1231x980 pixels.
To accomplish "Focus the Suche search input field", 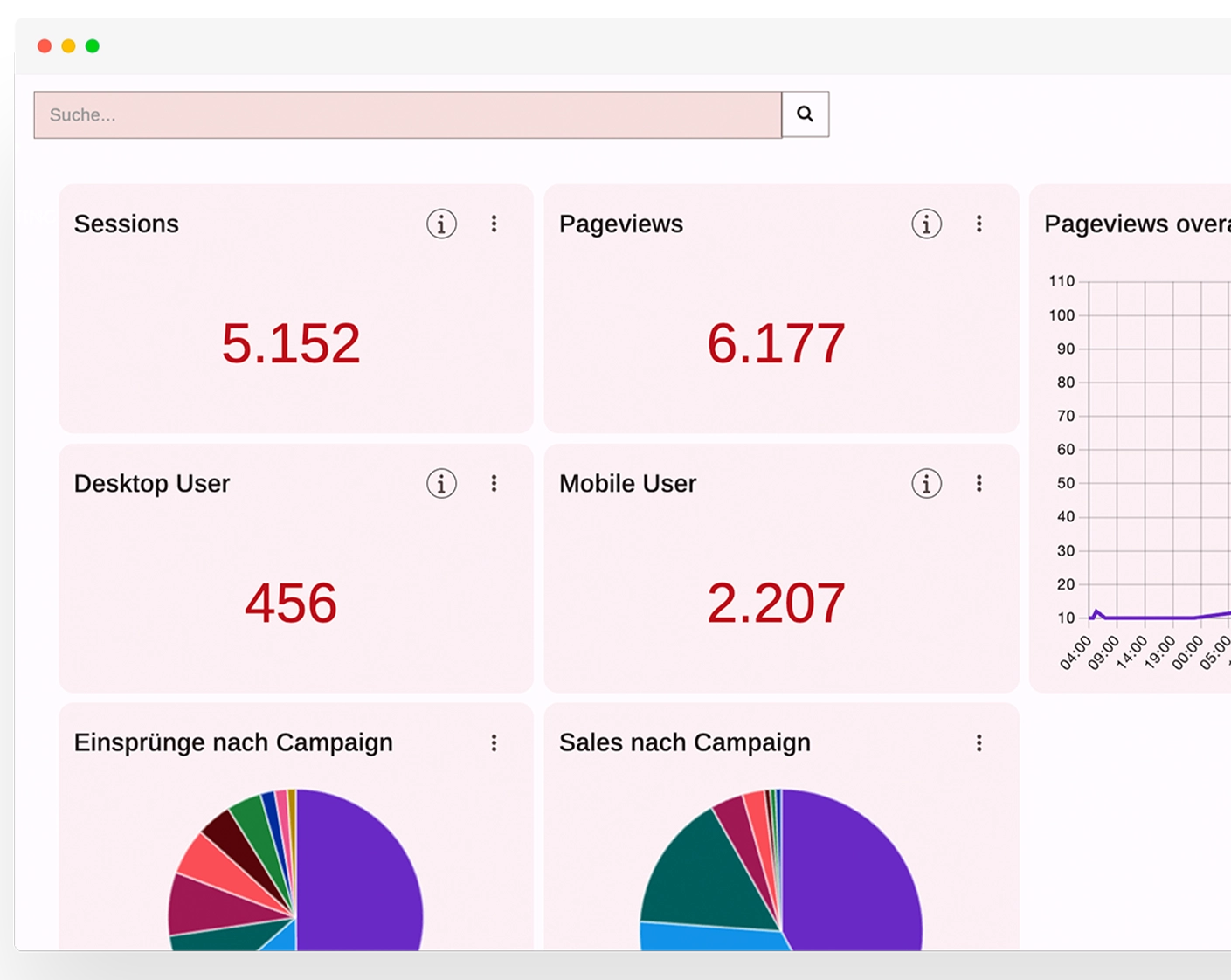I will (407, 115).
